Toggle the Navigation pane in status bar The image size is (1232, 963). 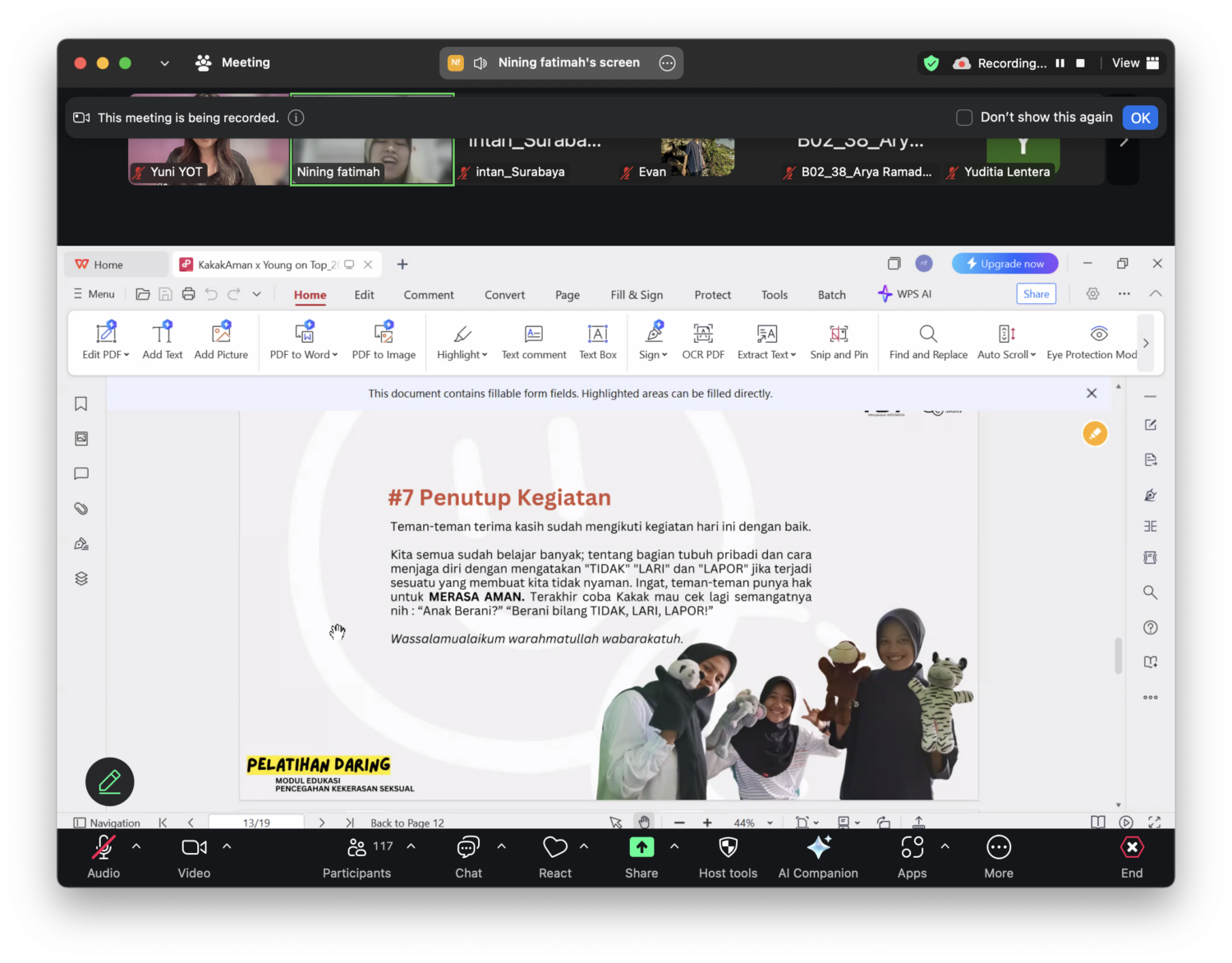(107, 822)
